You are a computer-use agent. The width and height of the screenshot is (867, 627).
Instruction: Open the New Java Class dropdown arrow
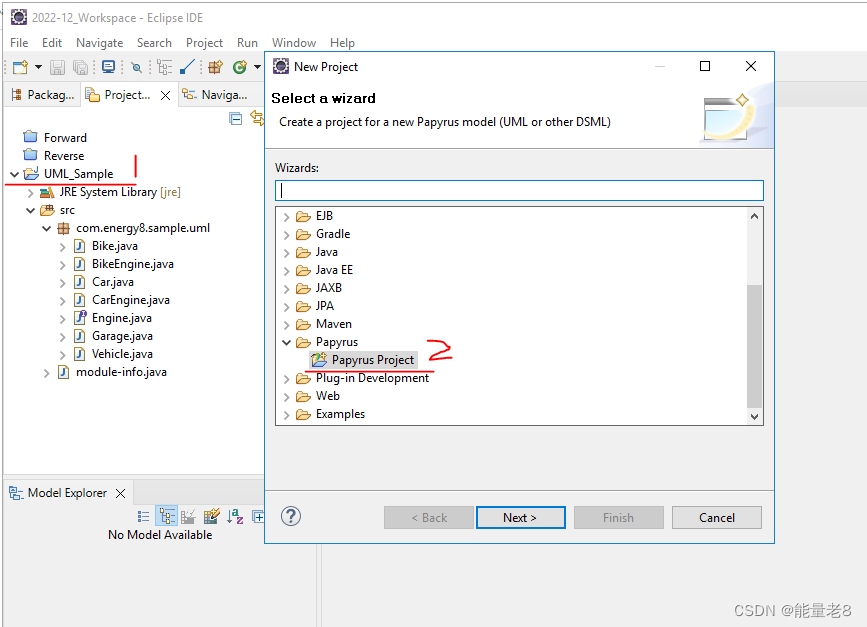tap(257, 67)
